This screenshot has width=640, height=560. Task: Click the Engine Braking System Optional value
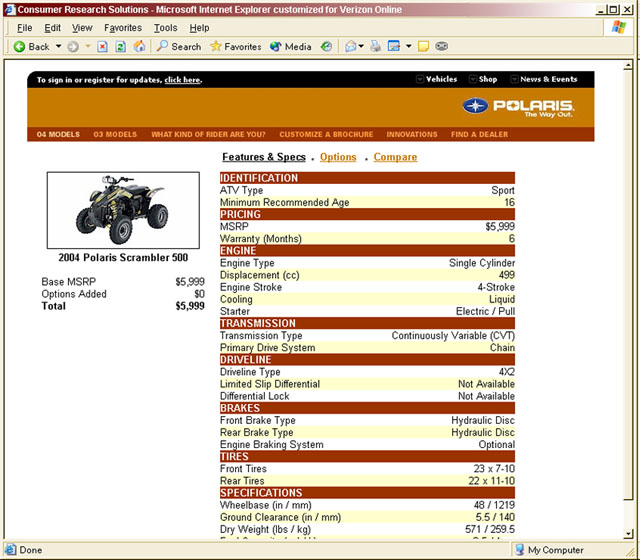(497, 445)
